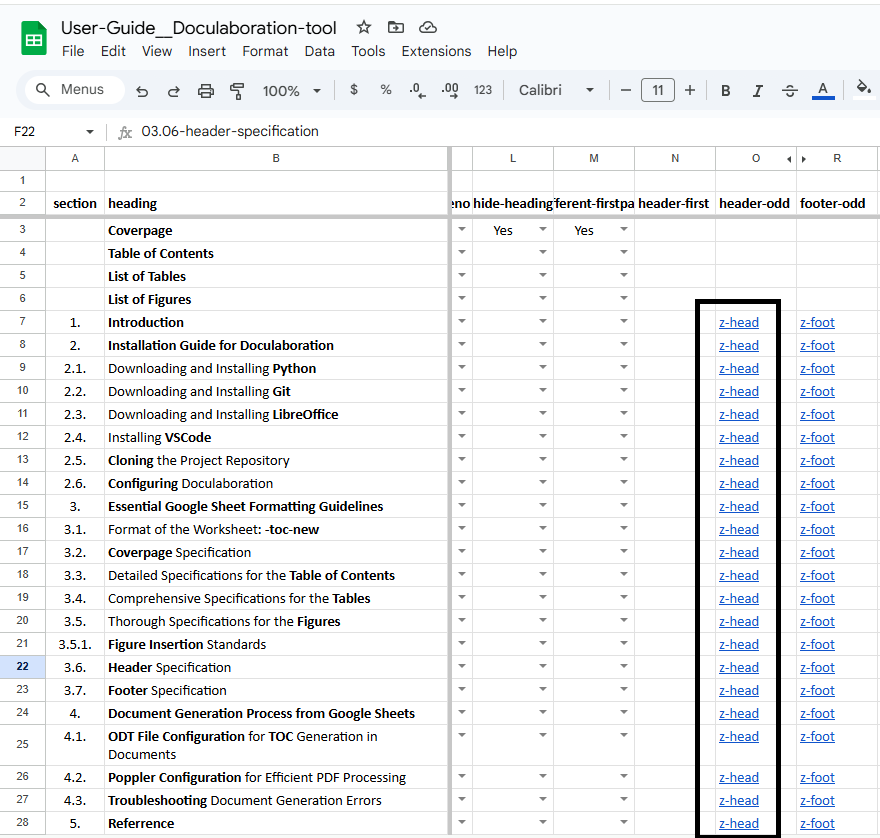The image size is (880, 838).
Task: Select cell with section number 3.5.1.
Action: point(75,644)
